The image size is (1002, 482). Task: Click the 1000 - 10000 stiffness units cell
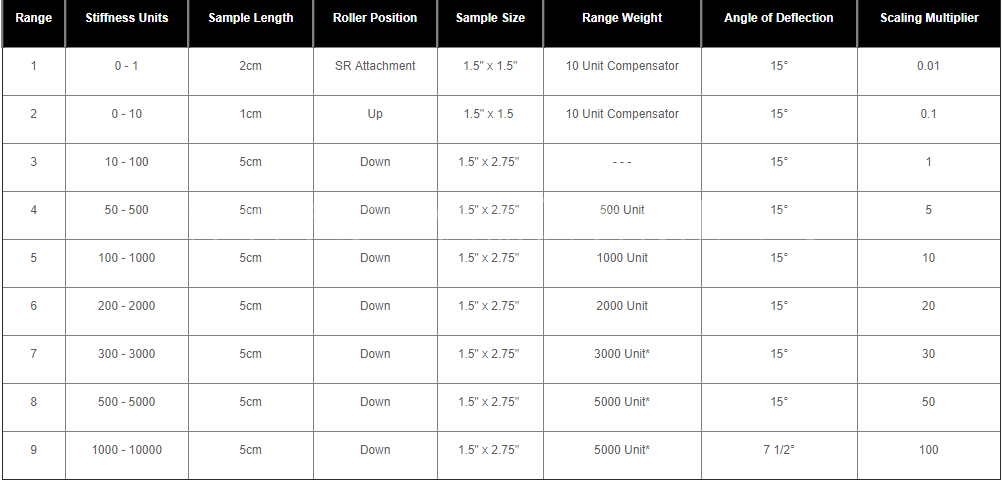127,450
